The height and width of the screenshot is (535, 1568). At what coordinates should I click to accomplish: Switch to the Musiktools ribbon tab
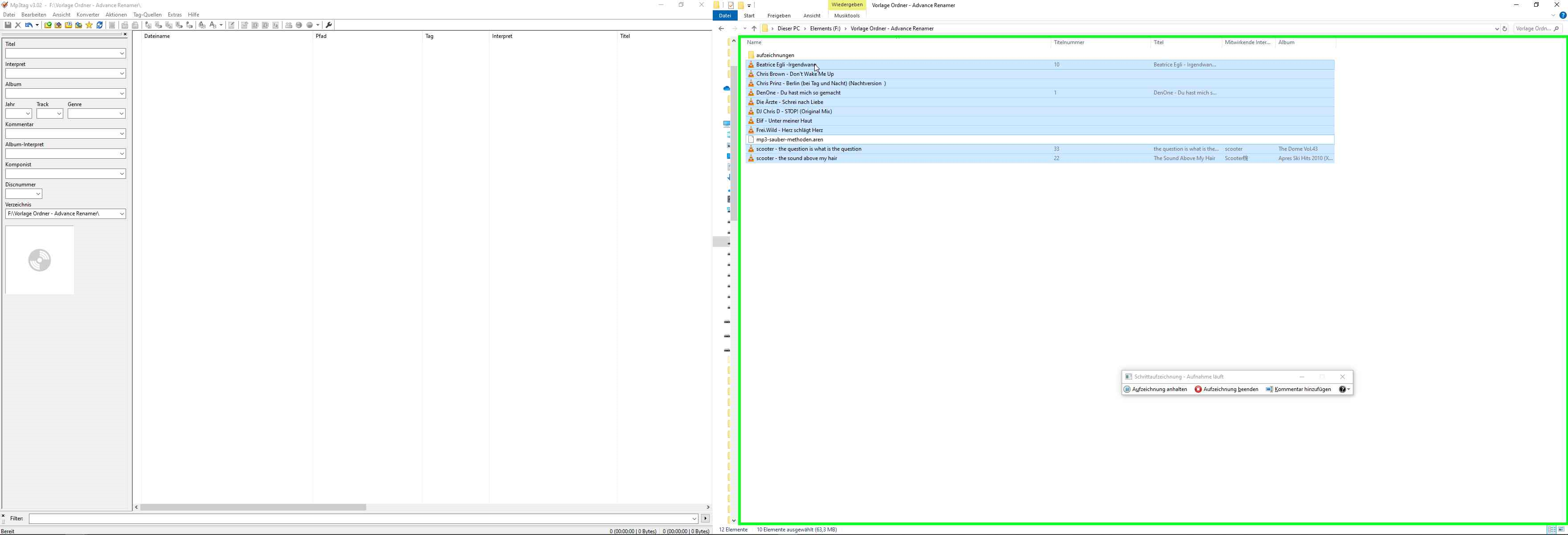pyautogui.click(x=847, y=16)
